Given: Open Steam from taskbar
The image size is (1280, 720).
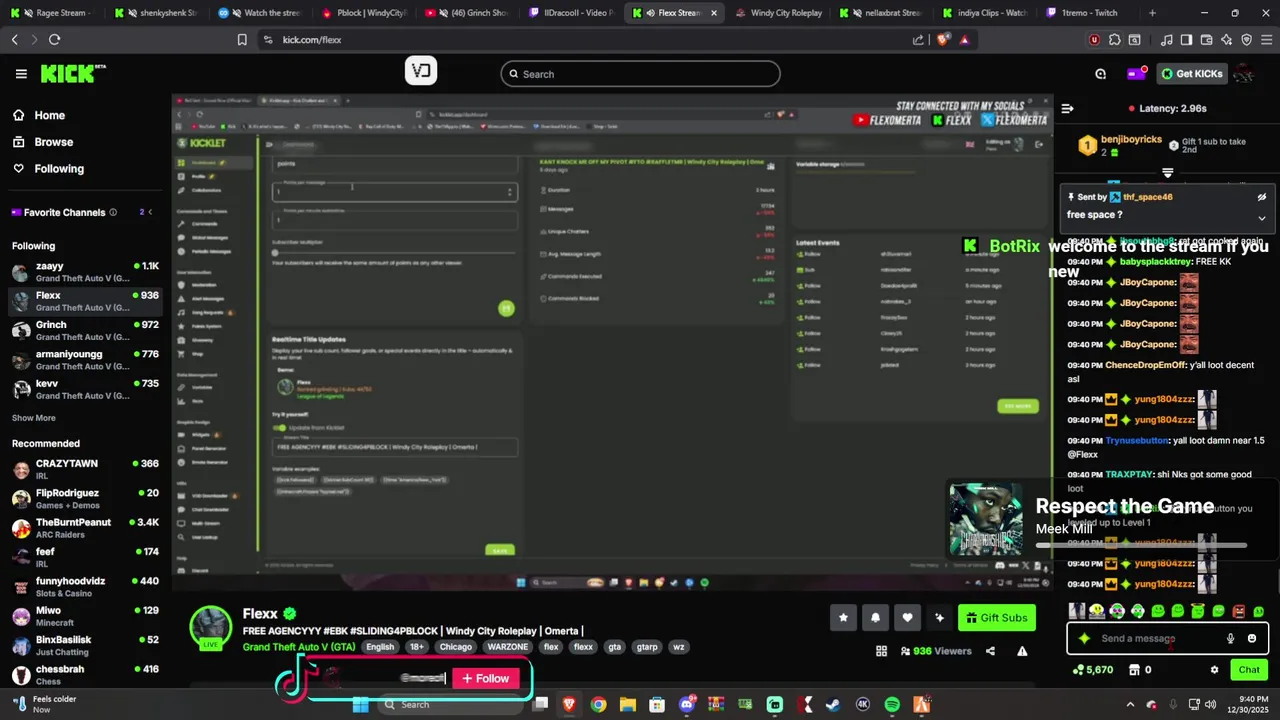Looking at the screenshot, I should 833,705.
